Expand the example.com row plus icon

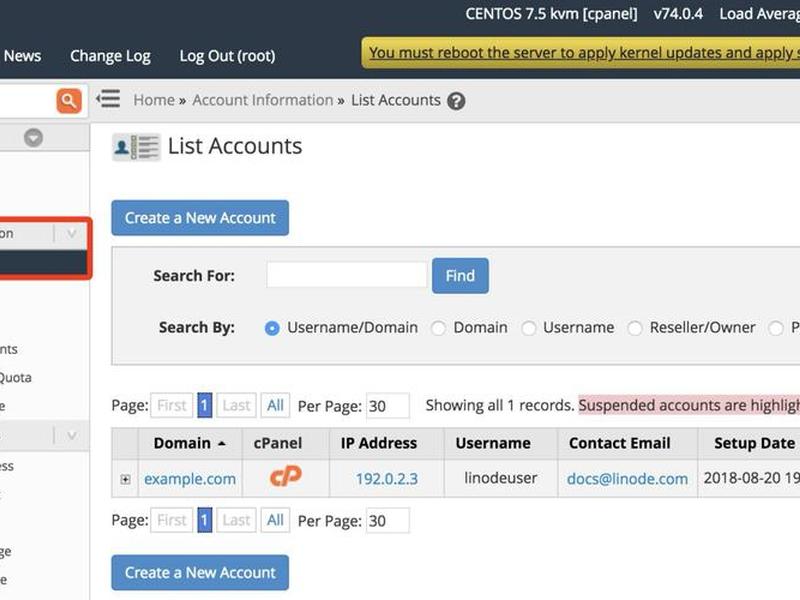(x=125, y=479)
